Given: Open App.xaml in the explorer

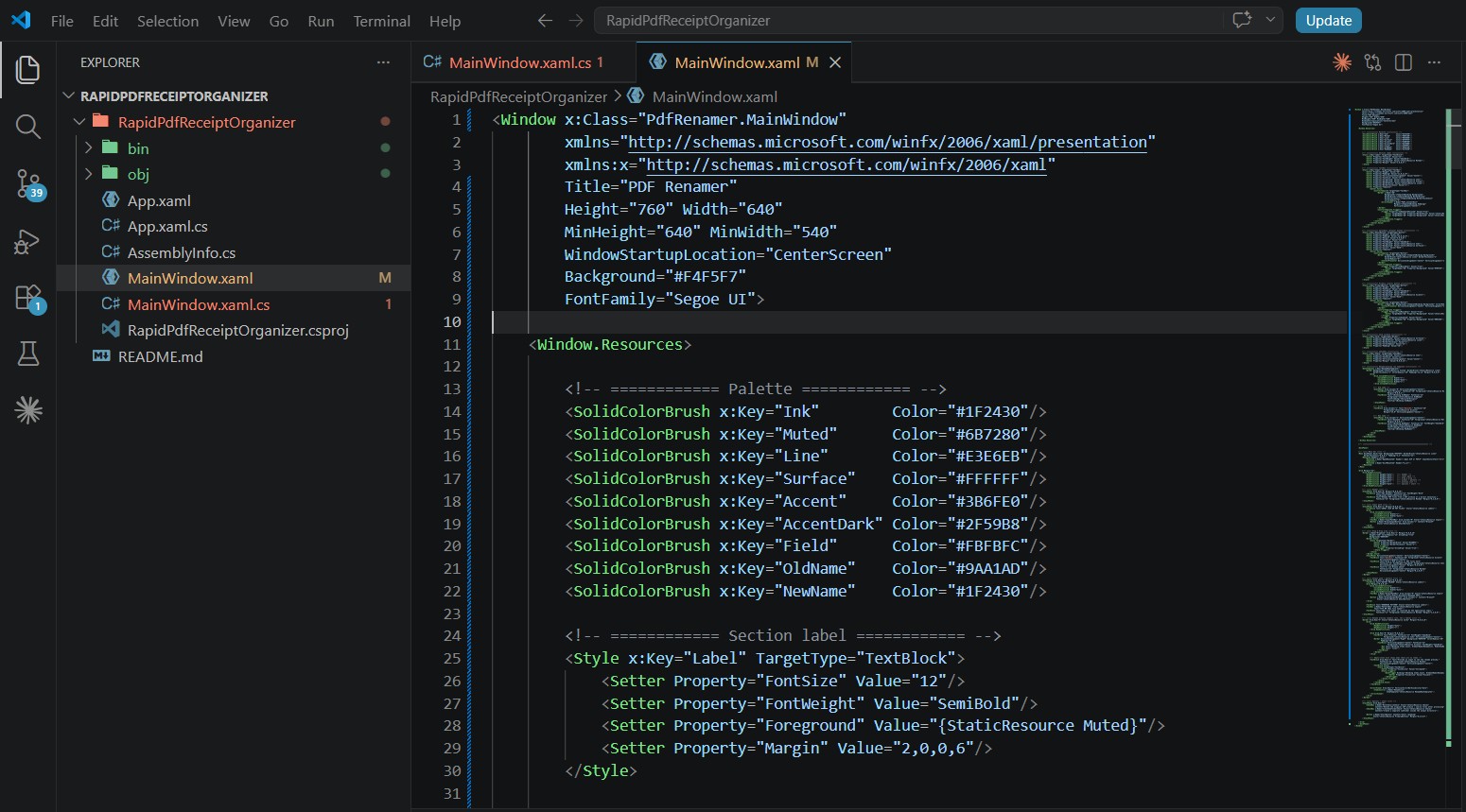Looking at the screenshot, I should pos(234,200).
